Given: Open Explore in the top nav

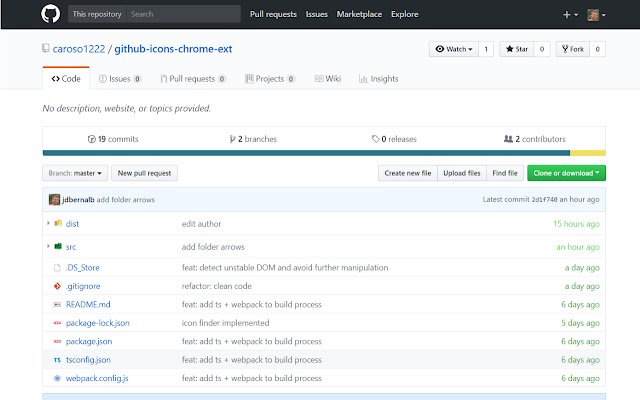Looking at the screenshot, I should (404, 14).
